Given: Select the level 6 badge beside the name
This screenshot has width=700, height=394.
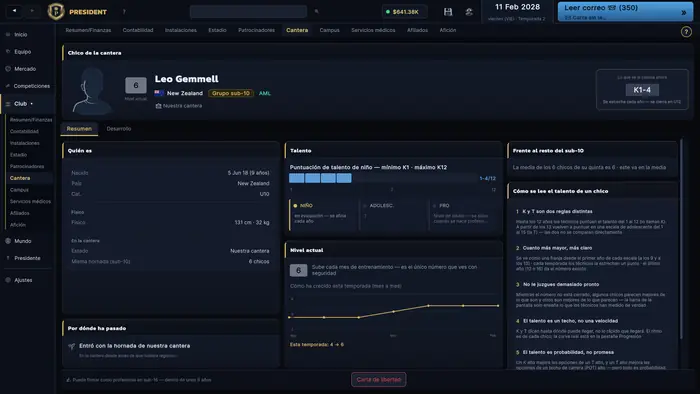Looking at the screenshot, I should 136,85.
